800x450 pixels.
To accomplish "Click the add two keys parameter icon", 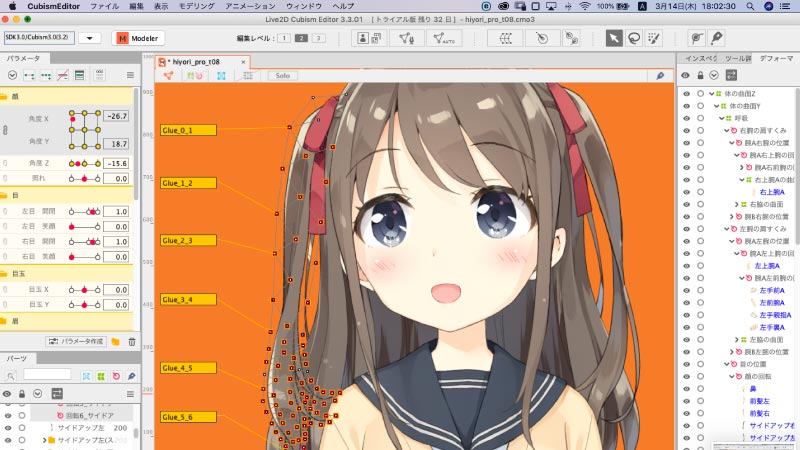I will click(29, 76).
